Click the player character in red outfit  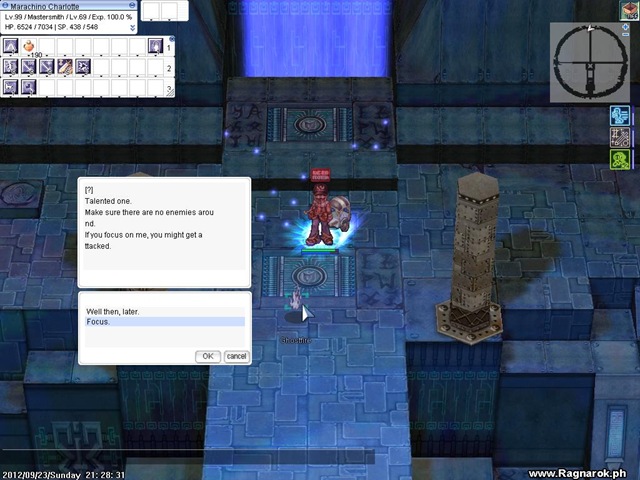pos(320,215)
